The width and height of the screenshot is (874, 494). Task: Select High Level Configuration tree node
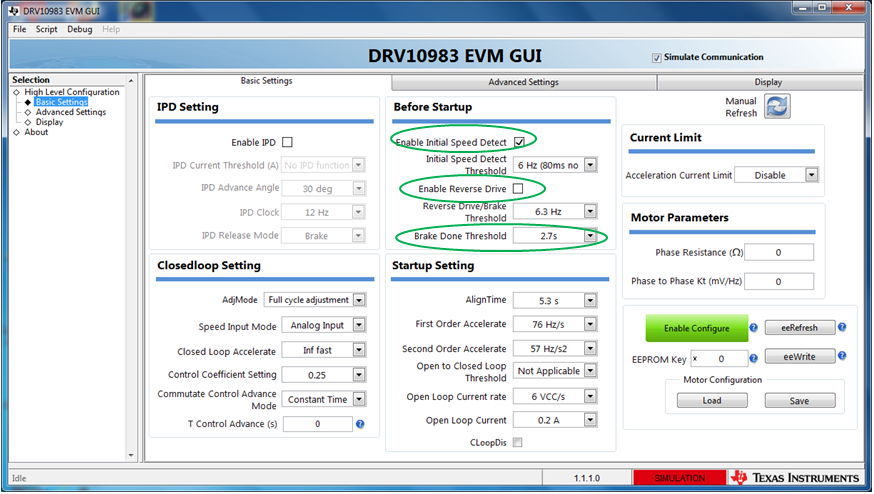(72, 92)
